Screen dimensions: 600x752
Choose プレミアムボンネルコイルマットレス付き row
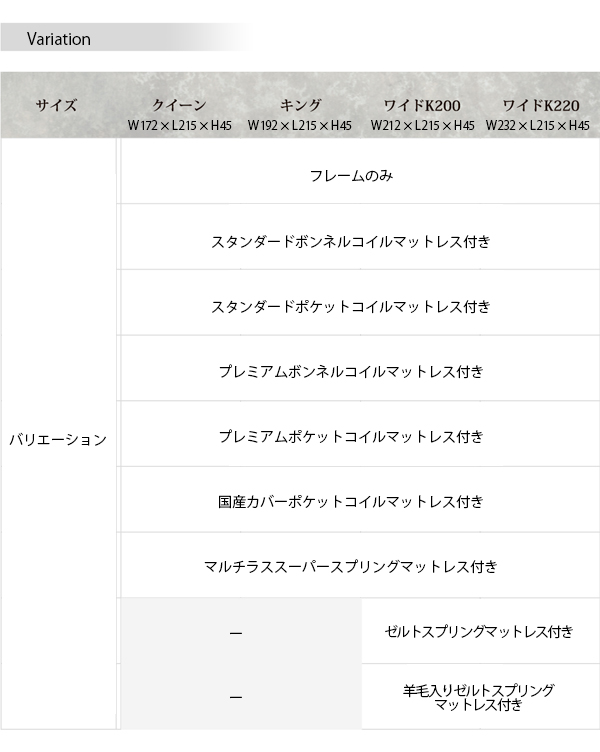coord(360,368)
